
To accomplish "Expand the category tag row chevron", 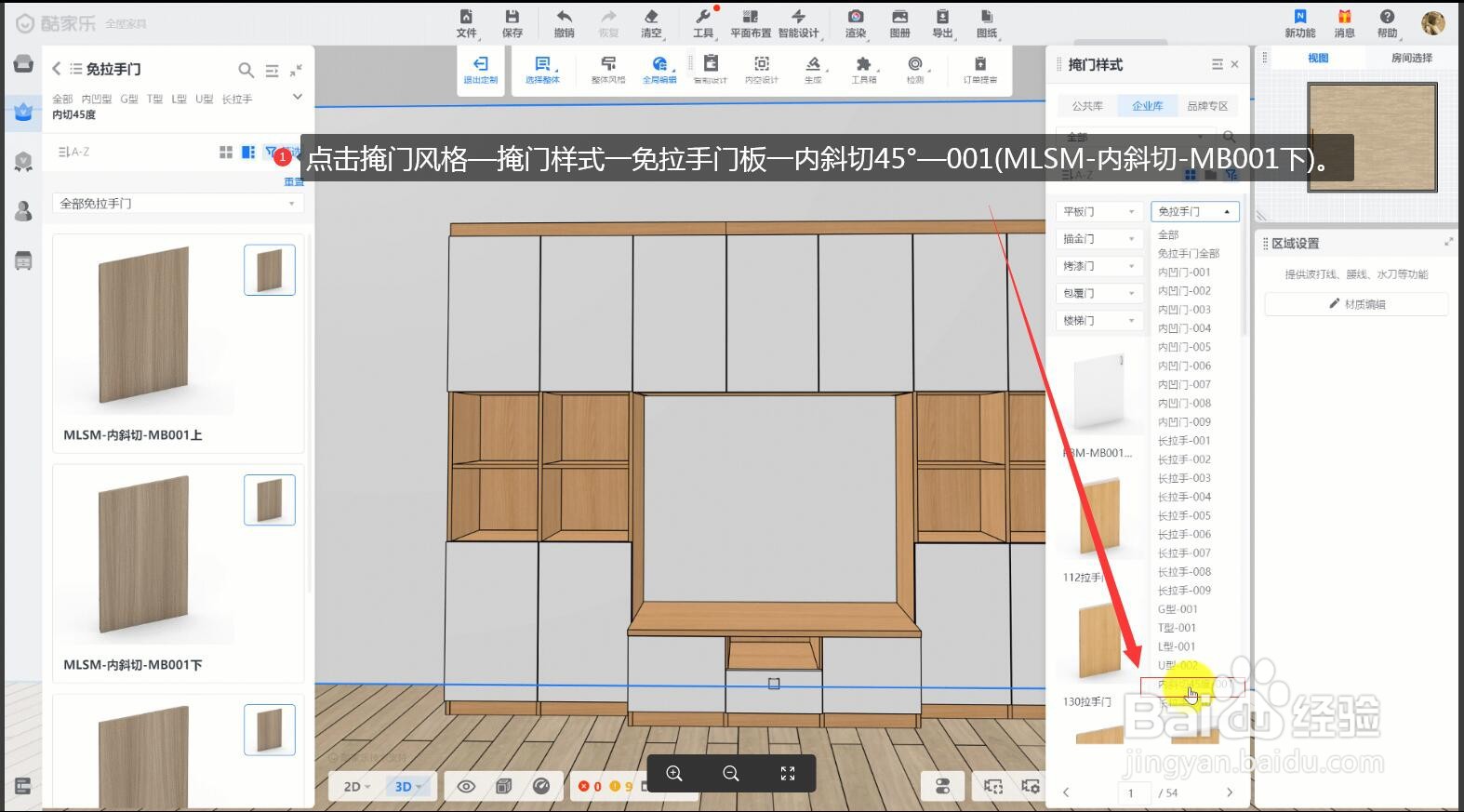I will coord(298,97).
